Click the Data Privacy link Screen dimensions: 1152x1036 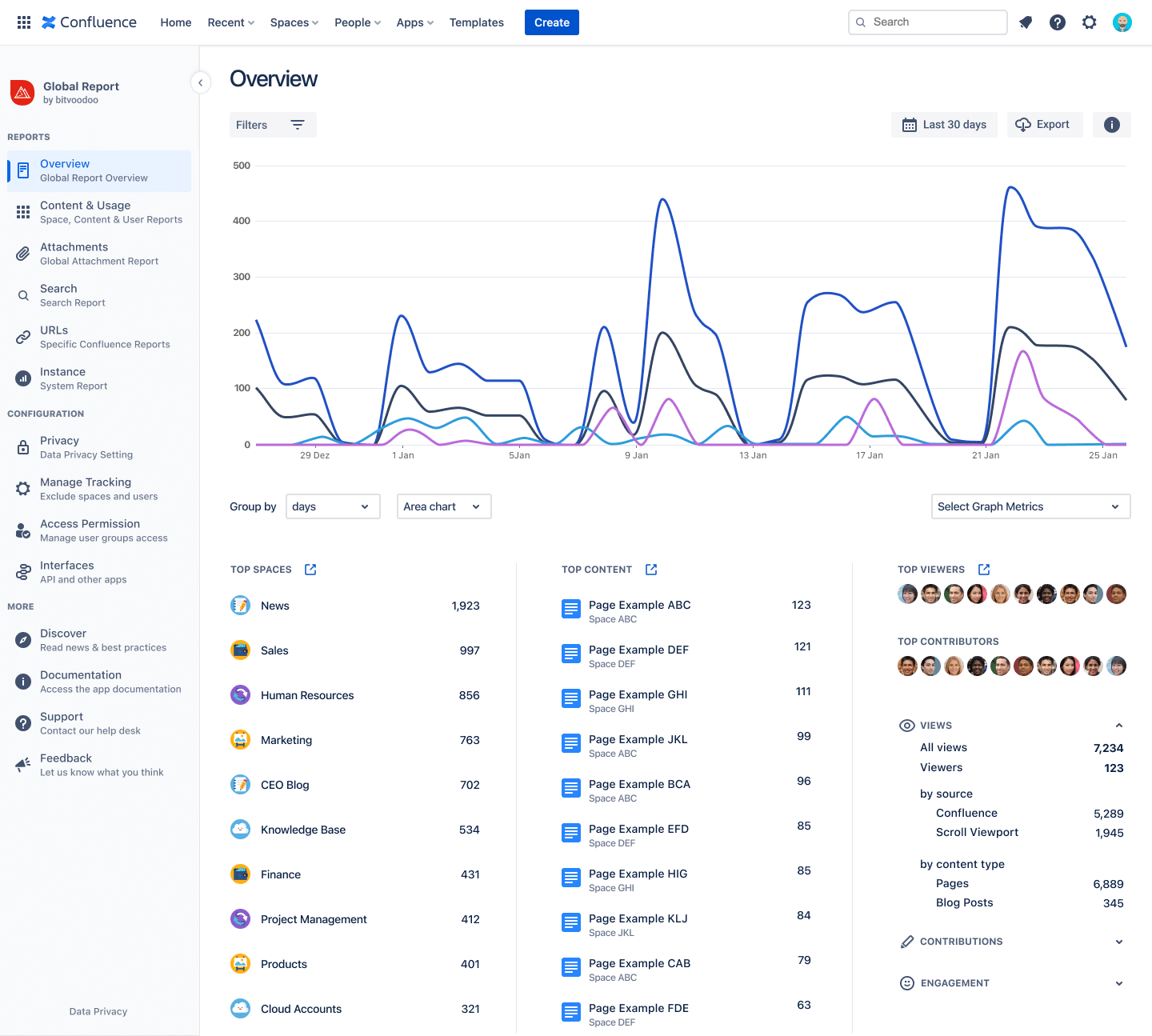(x=98, y=1010)
